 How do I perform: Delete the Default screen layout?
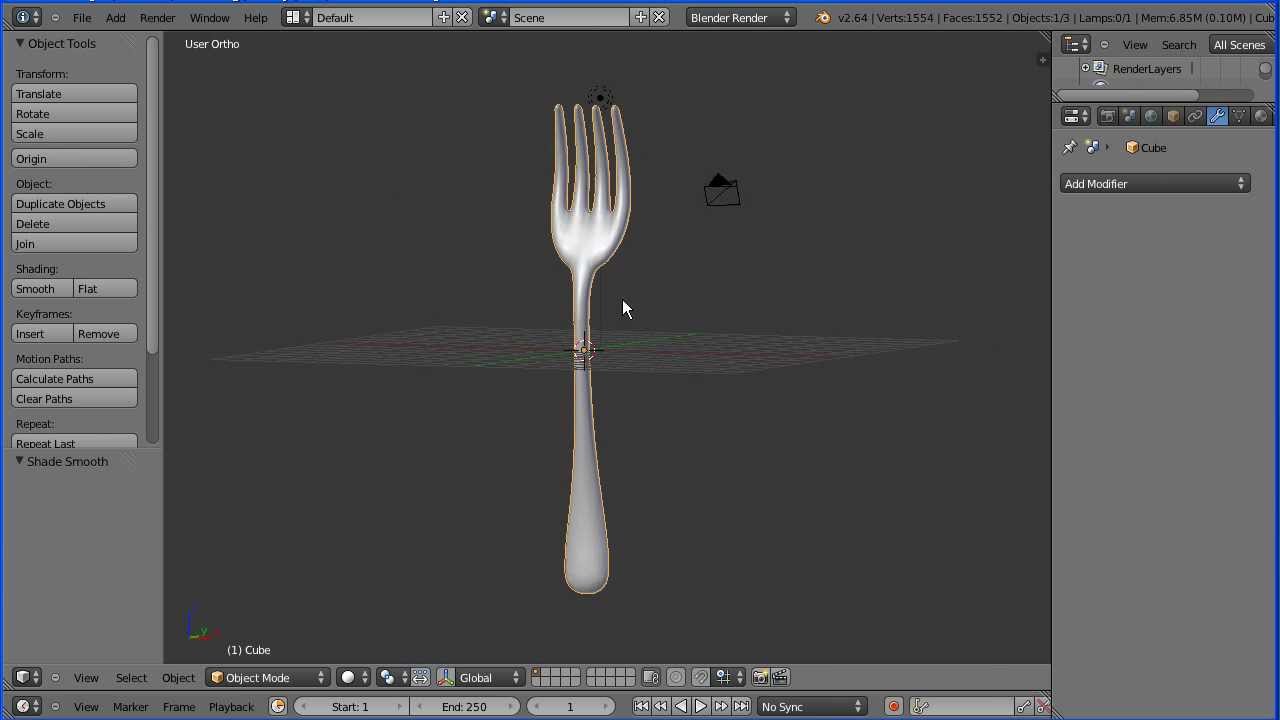(462, 17)
